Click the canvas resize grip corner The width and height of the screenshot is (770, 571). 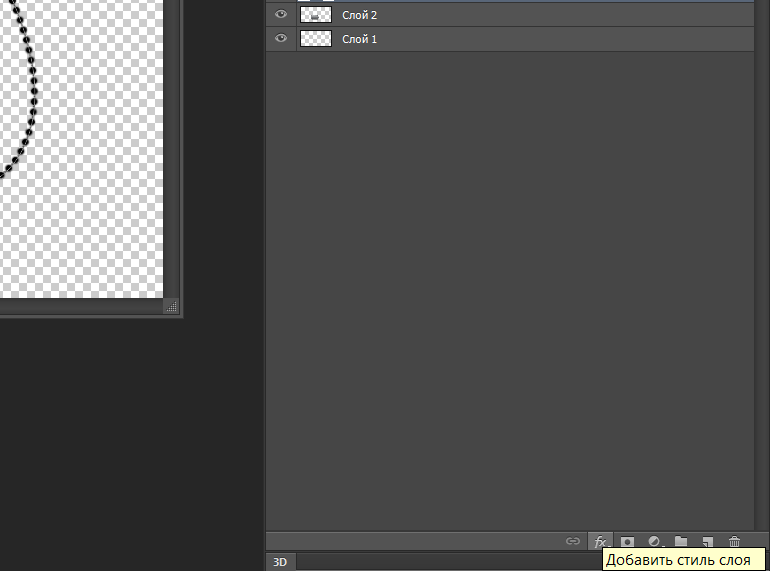click(170, 306)
